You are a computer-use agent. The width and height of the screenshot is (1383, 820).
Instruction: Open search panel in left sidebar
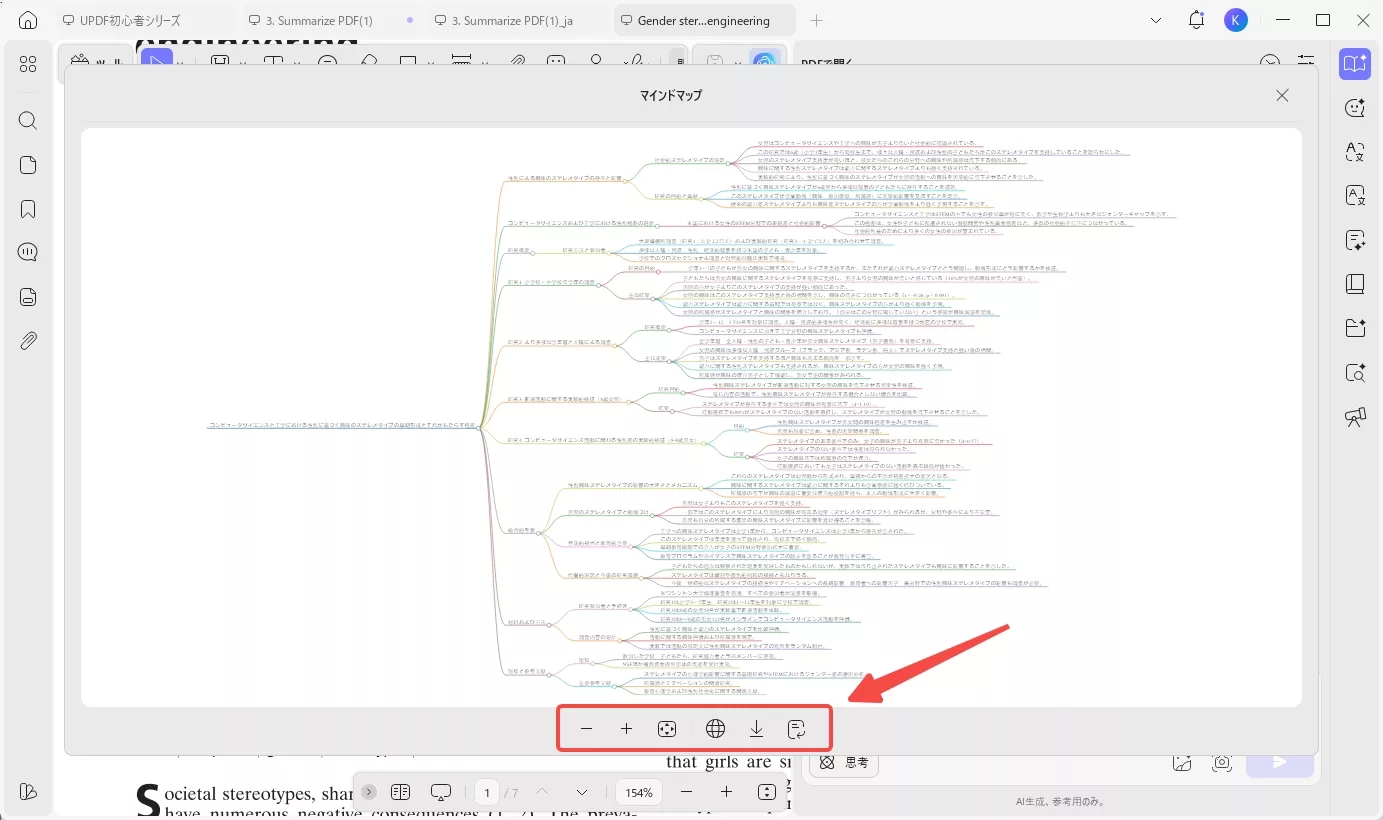(x=28, y=121)
